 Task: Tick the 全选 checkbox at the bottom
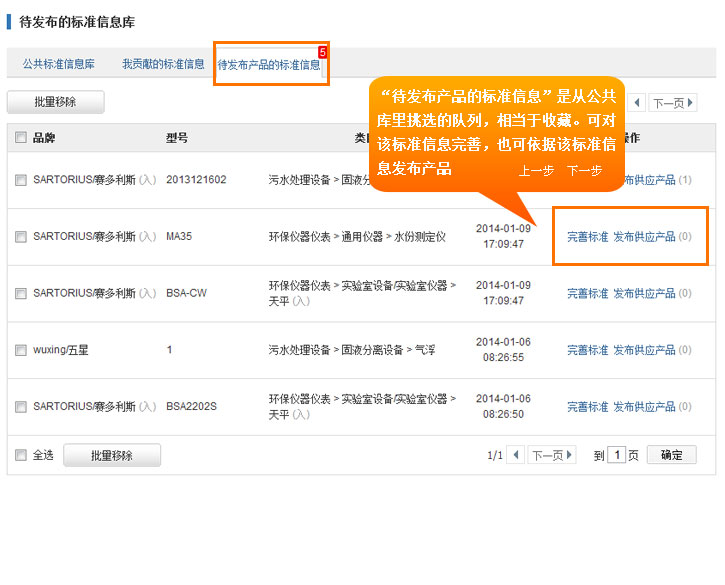point(21,455)
